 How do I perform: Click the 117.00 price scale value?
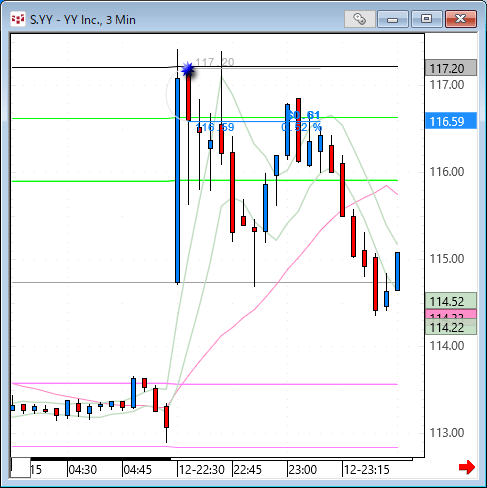pyautogui.click(x=447, y=85)
